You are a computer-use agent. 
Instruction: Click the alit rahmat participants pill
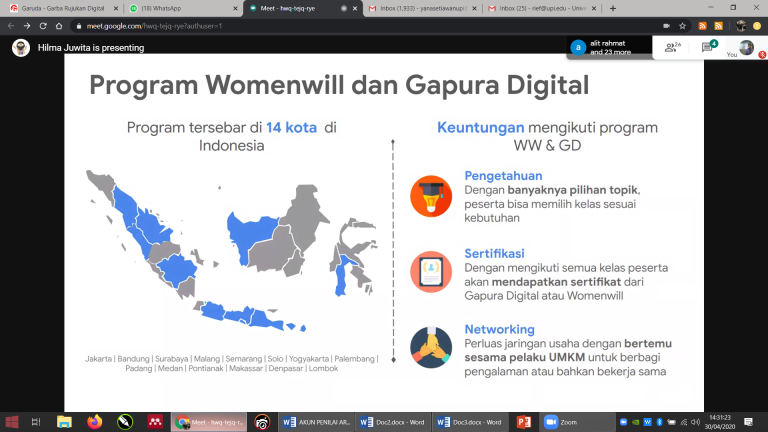coord(609,48)
